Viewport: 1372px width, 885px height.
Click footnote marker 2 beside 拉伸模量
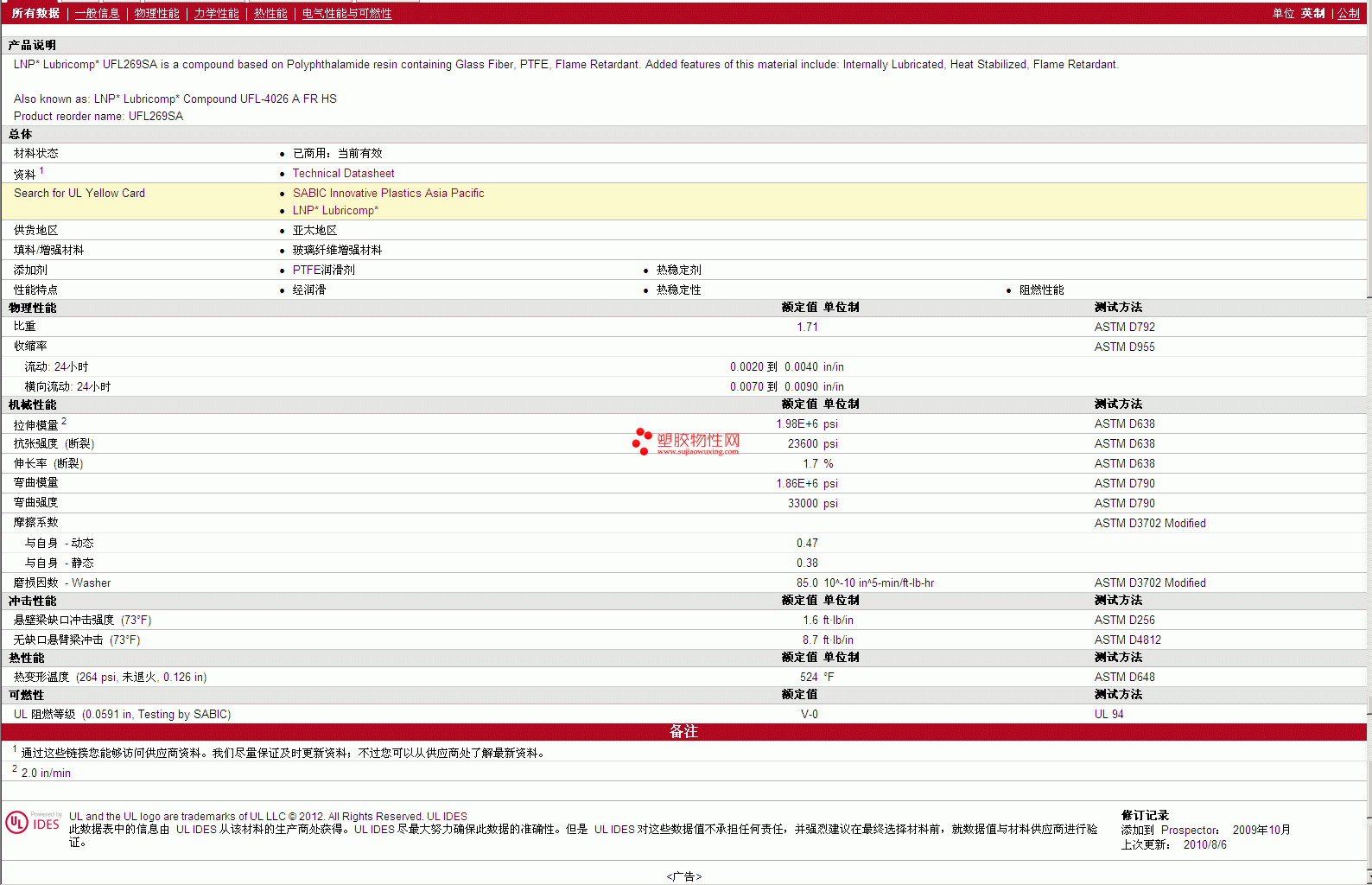click(x=64, y=421)
